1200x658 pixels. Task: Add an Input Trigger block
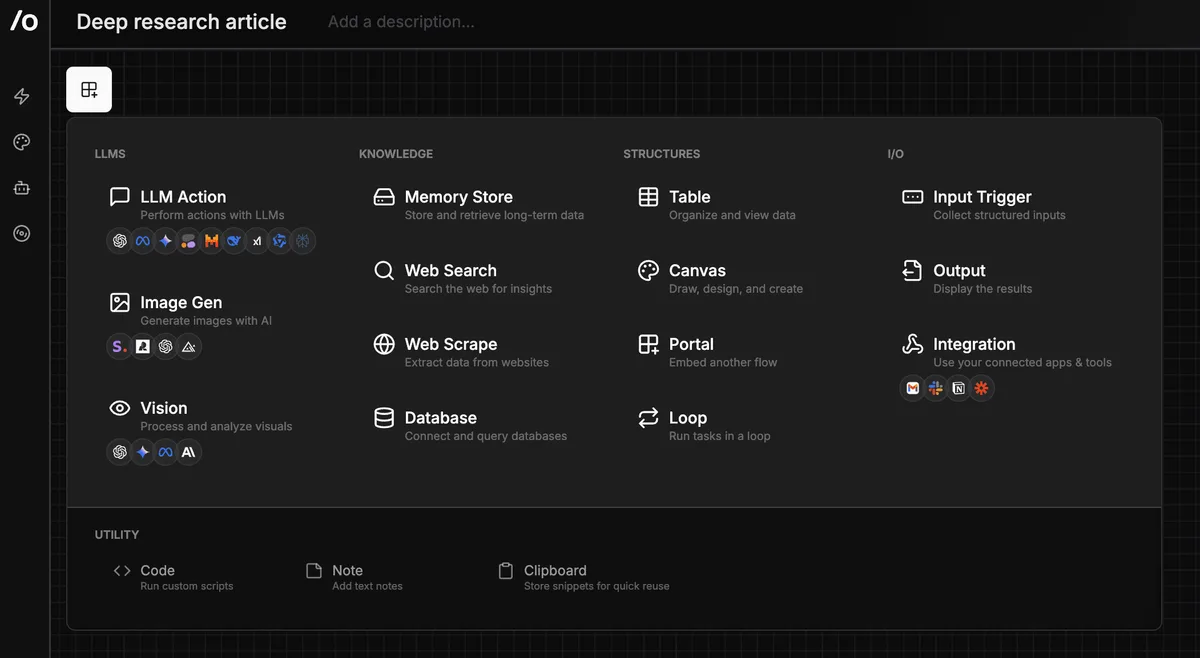[x=983, y=205]
